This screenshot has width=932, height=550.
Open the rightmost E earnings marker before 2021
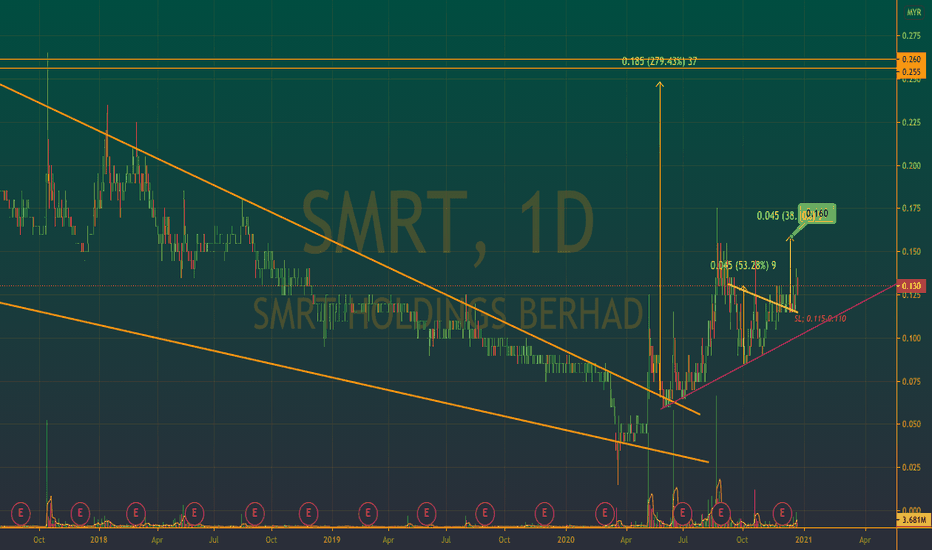[x=782, y=513]
